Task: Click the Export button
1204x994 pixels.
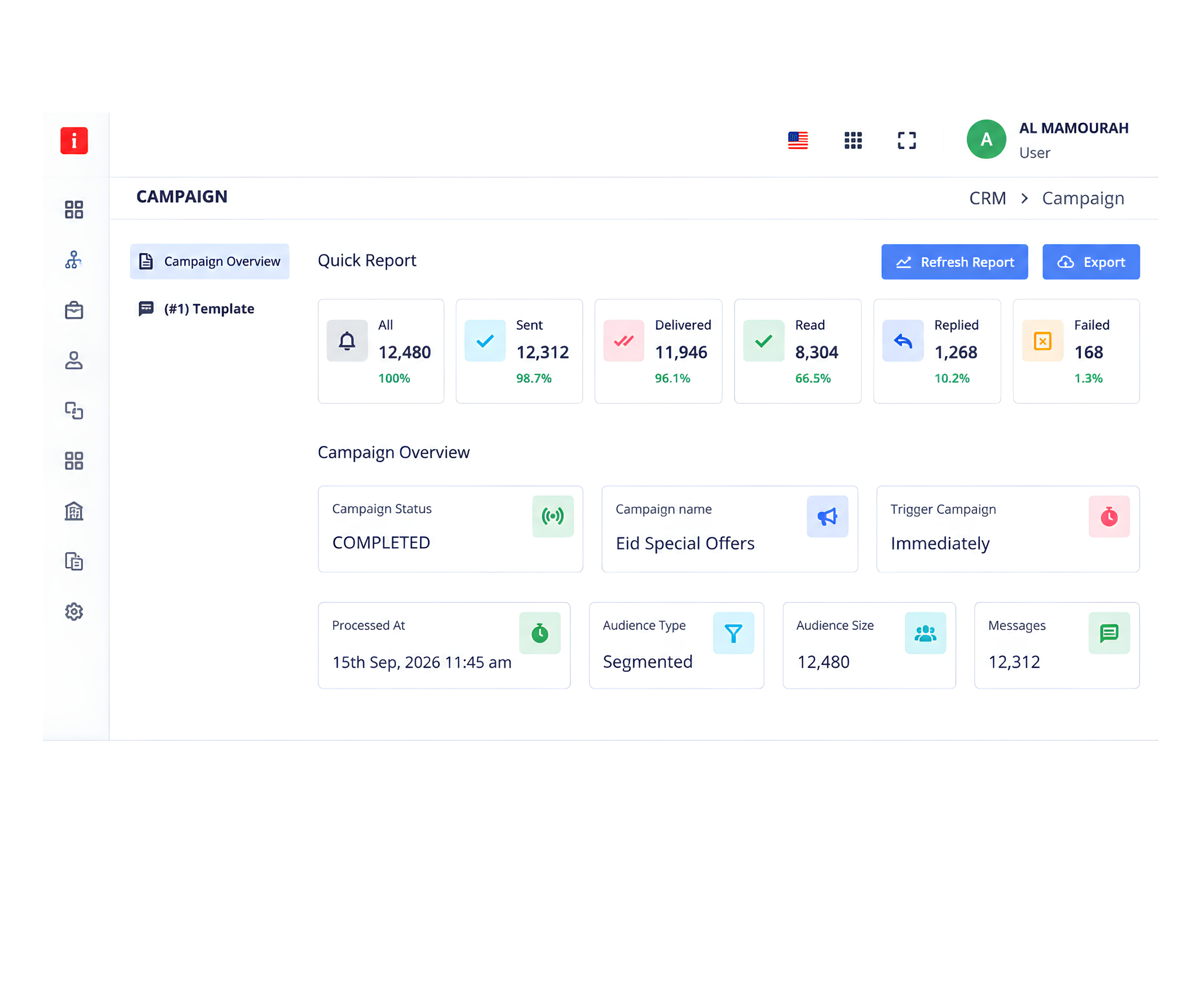Action: point(1091,262)
